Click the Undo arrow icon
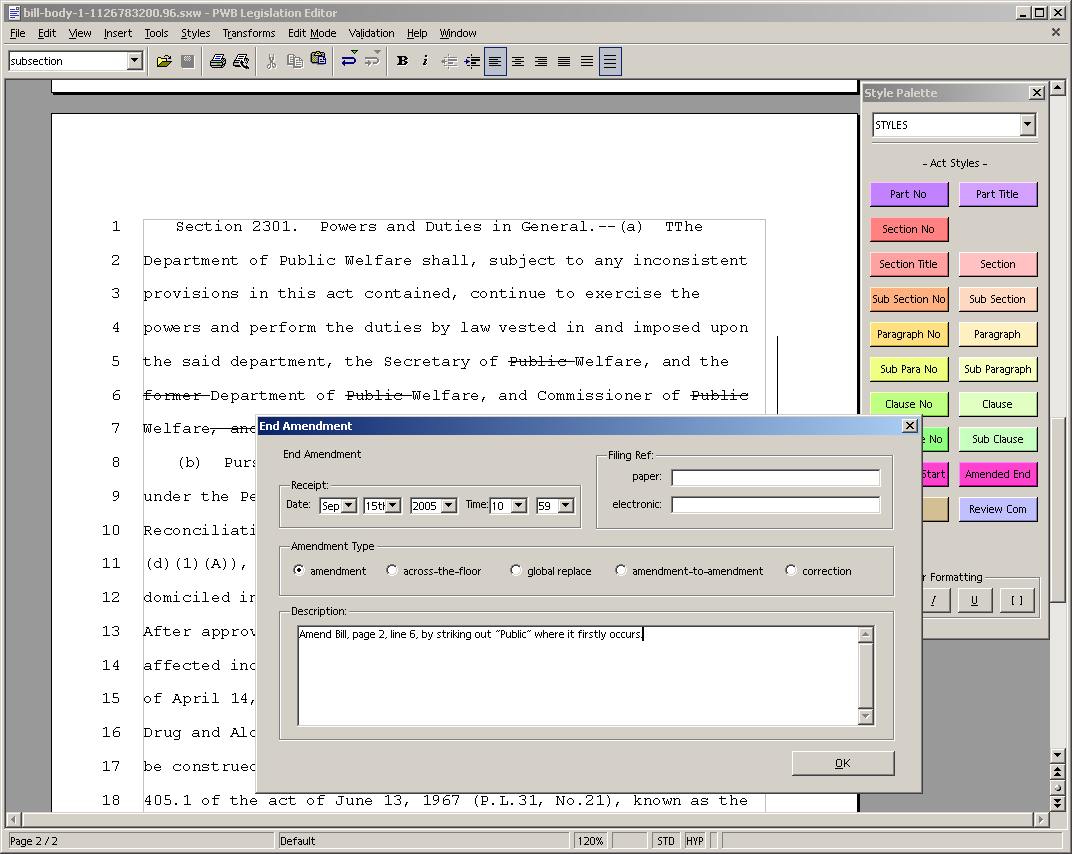1072x854 pixels. click(x=349, y=61)
